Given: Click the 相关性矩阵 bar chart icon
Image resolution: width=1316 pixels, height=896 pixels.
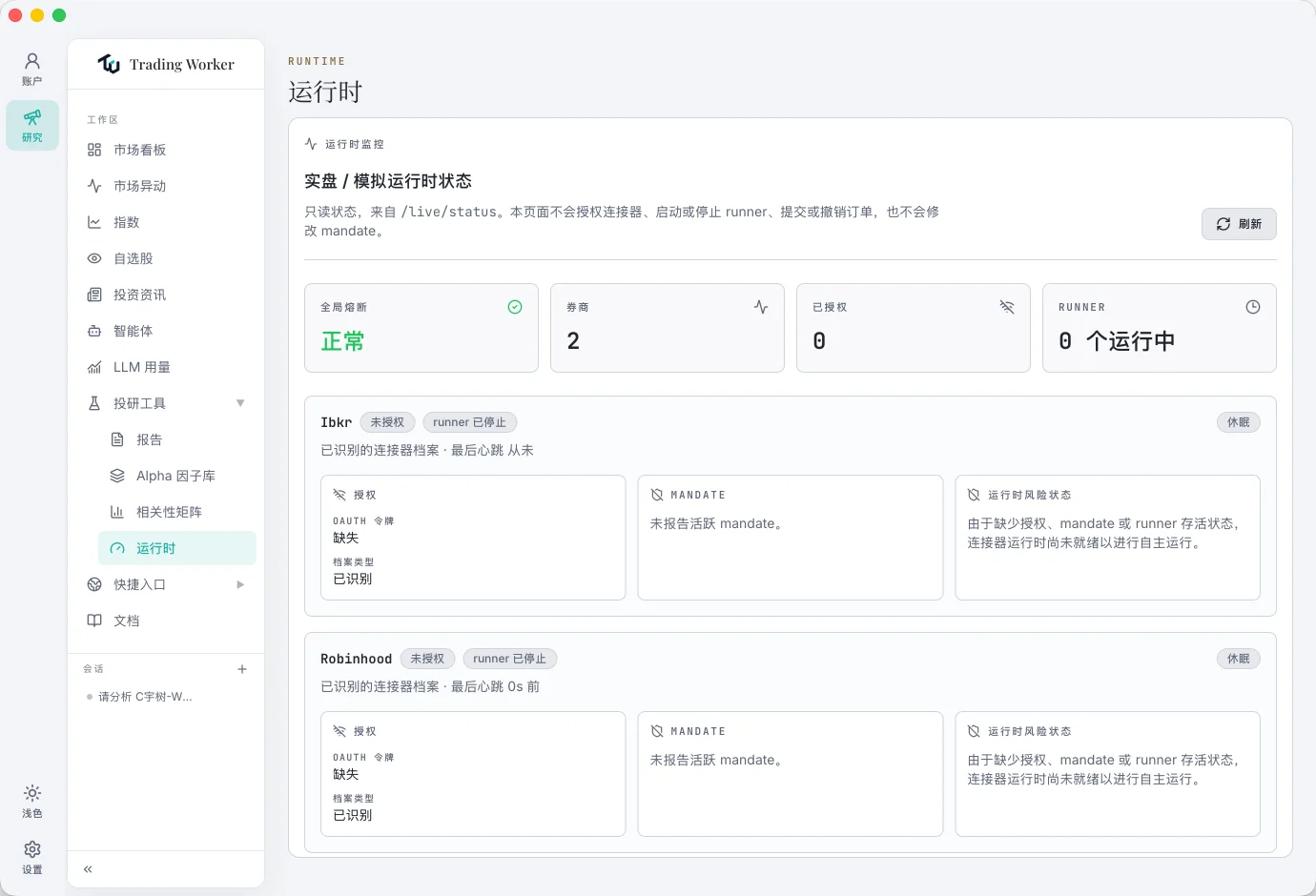Looking at the screenshot, I should pyautogui.click(x=117, y=512).
